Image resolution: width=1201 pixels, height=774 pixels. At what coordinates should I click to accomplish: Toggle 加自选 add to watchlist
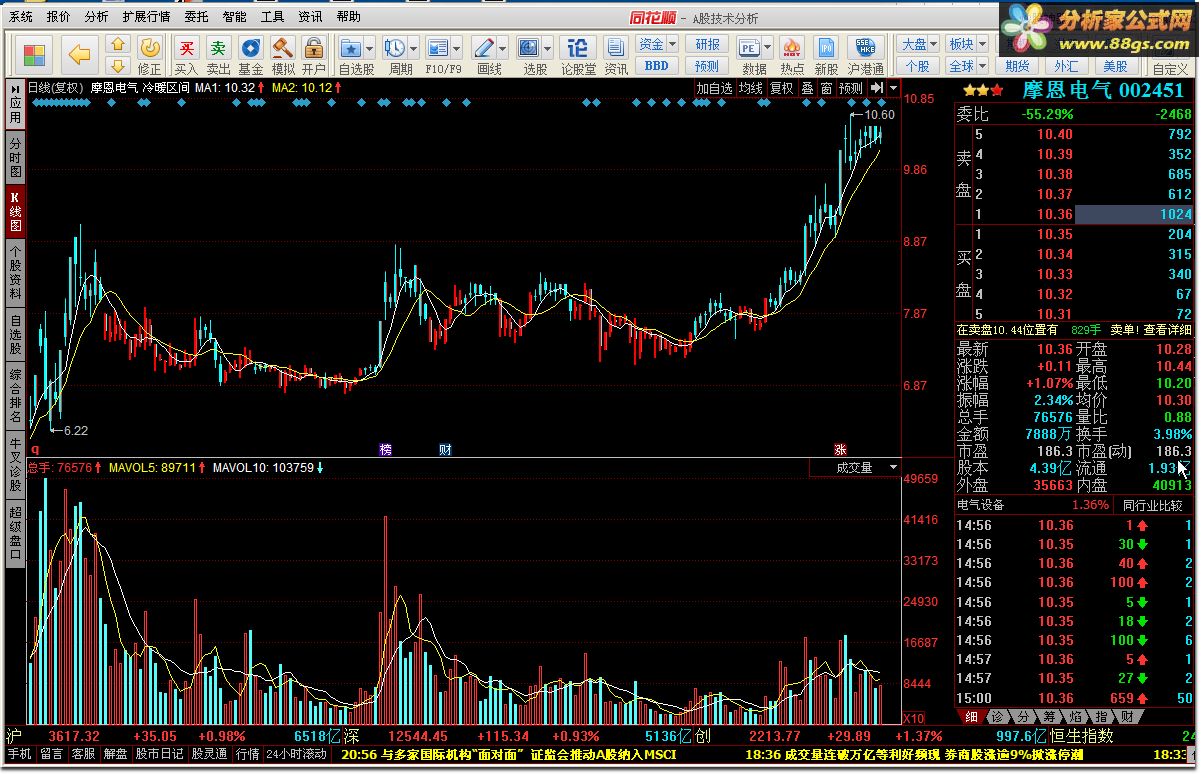(715, 88)
